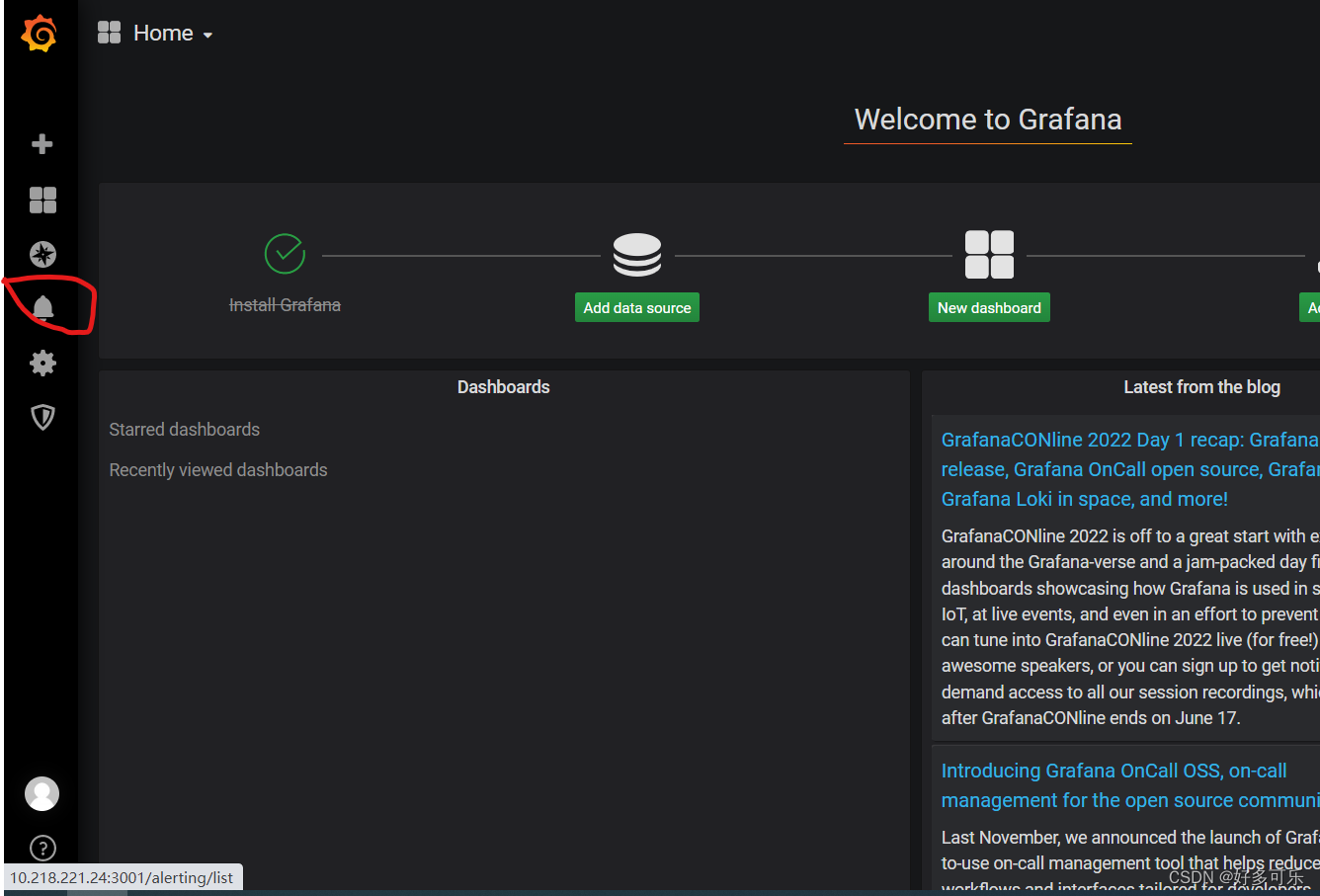
Task: Open the Explore compass icon
Action: (42, 254)
